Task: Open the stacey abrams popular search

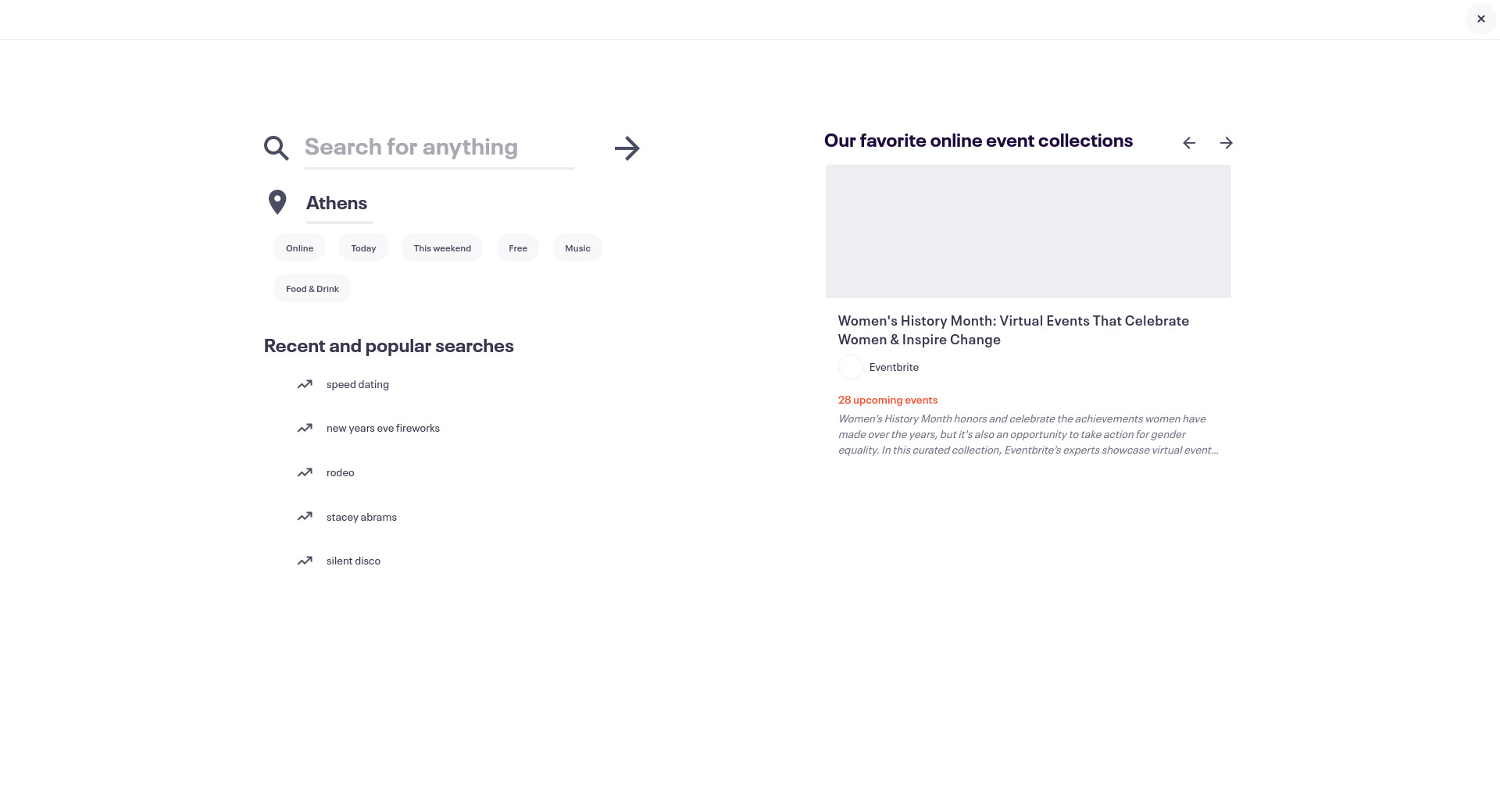Action: coord(361,517)
